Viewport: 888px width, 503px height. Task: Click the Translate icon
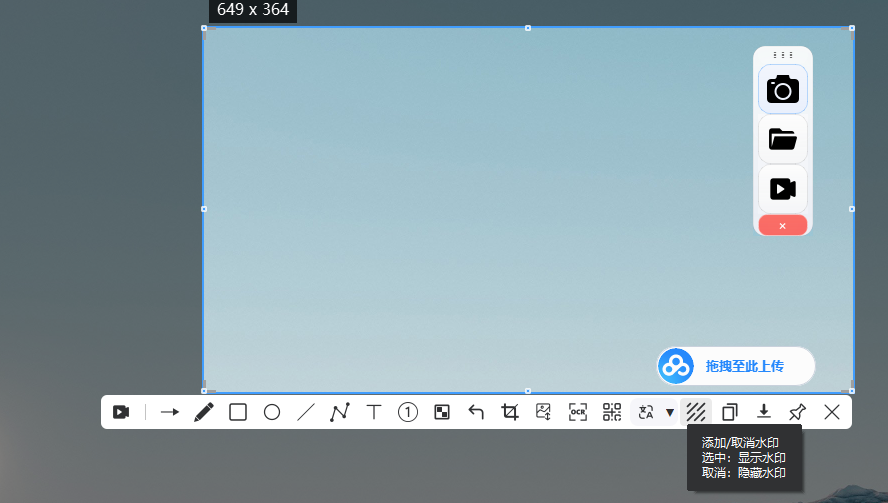[646, 412]
